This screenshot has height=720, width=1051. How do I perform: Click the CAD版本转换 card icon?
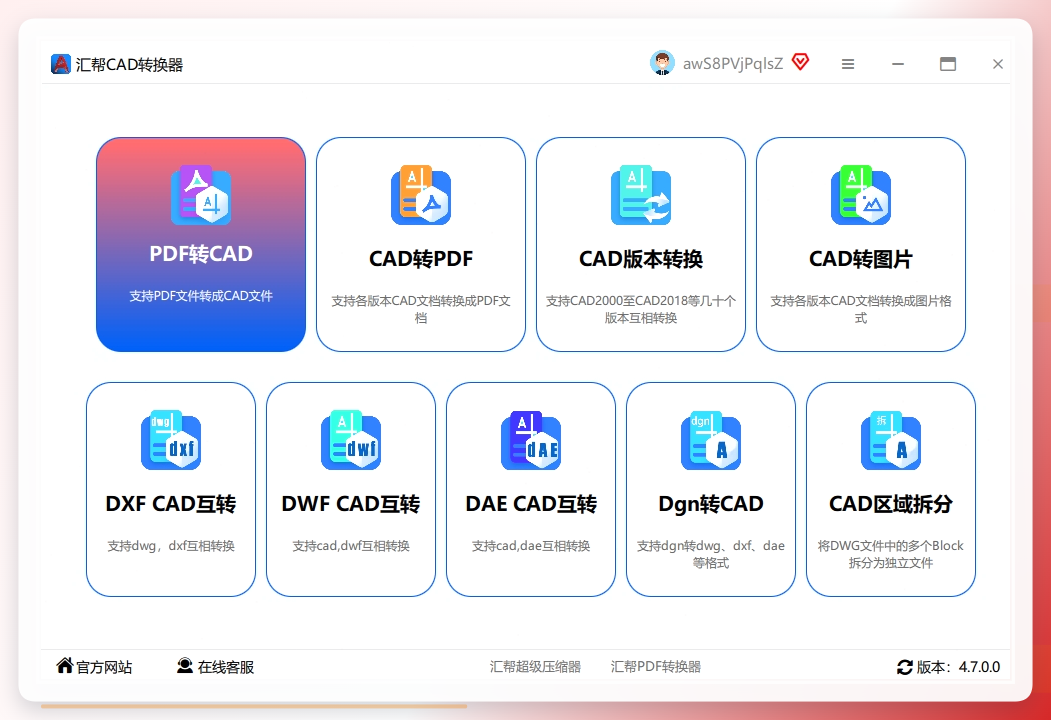641,195
